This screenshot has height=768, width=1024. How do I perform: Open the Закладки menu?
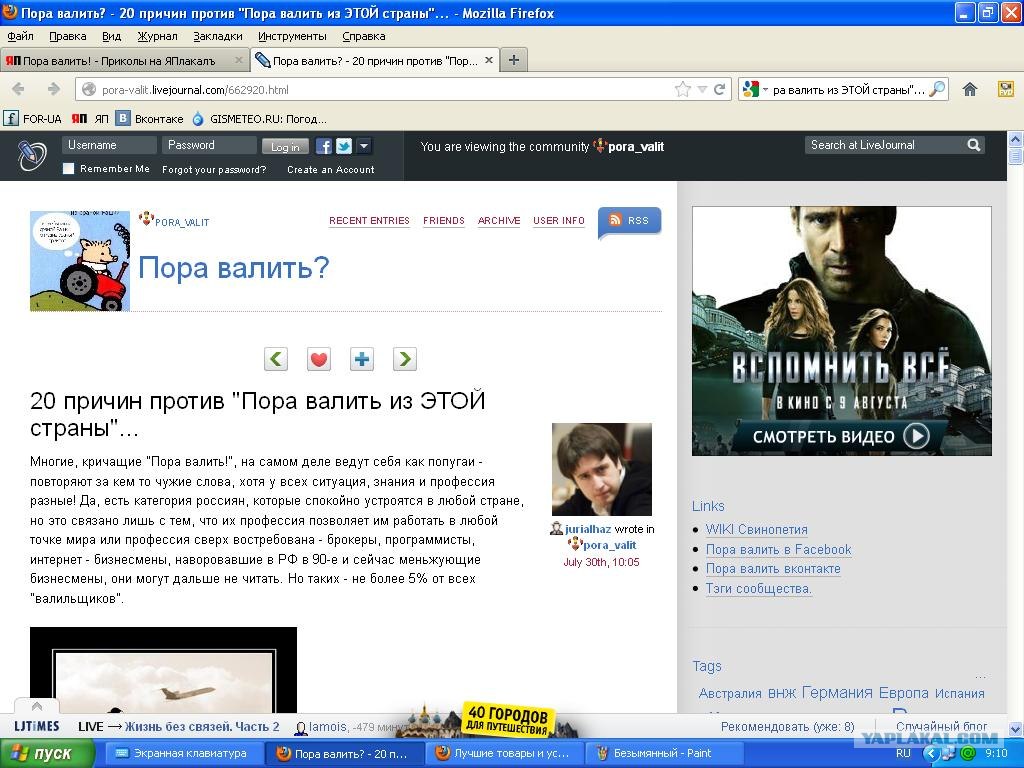(x=217, y=36)
